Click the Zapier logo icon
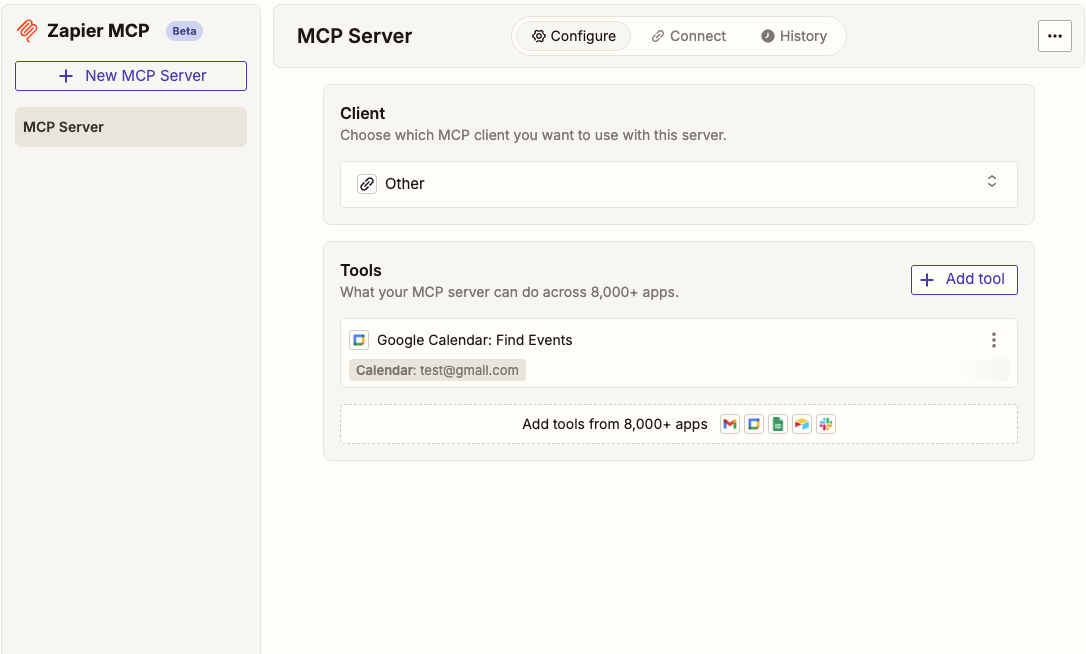Viewport: 1086px width, 654px height. (27, 31)
